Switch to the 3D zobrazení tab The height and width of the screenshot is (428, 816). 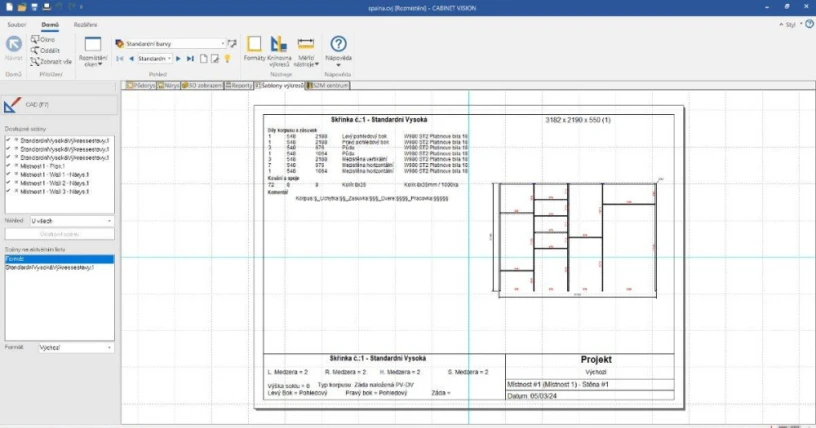[202, 85]
